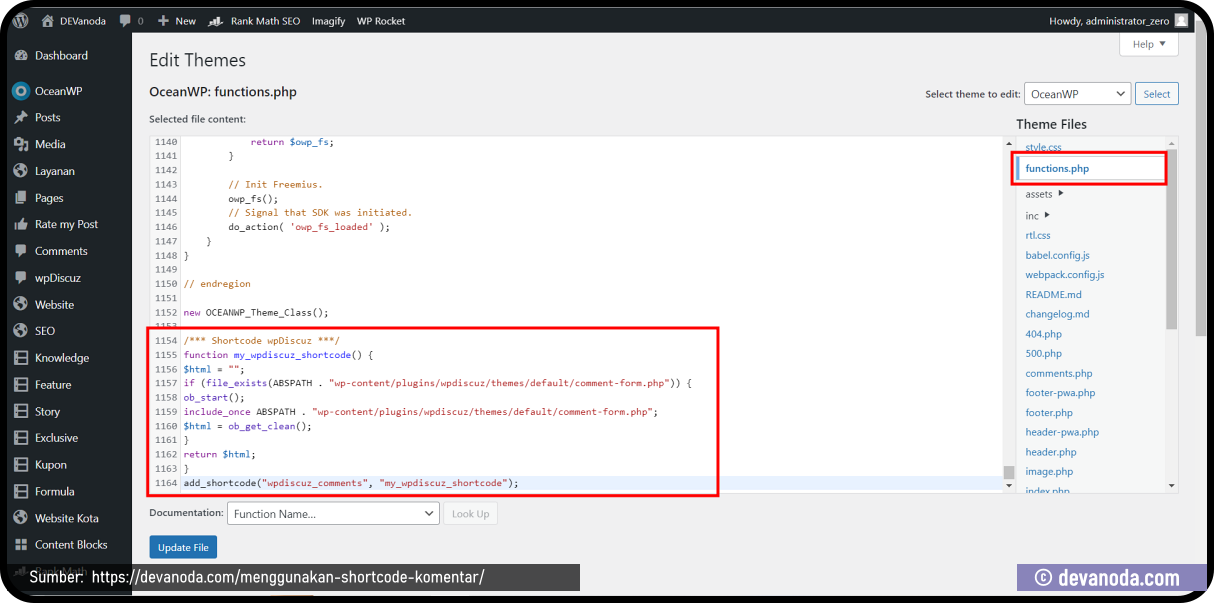Screen dimensions: 1214x603
Task: Click the user avatar next to administrator_zero
Action: 1181,20
